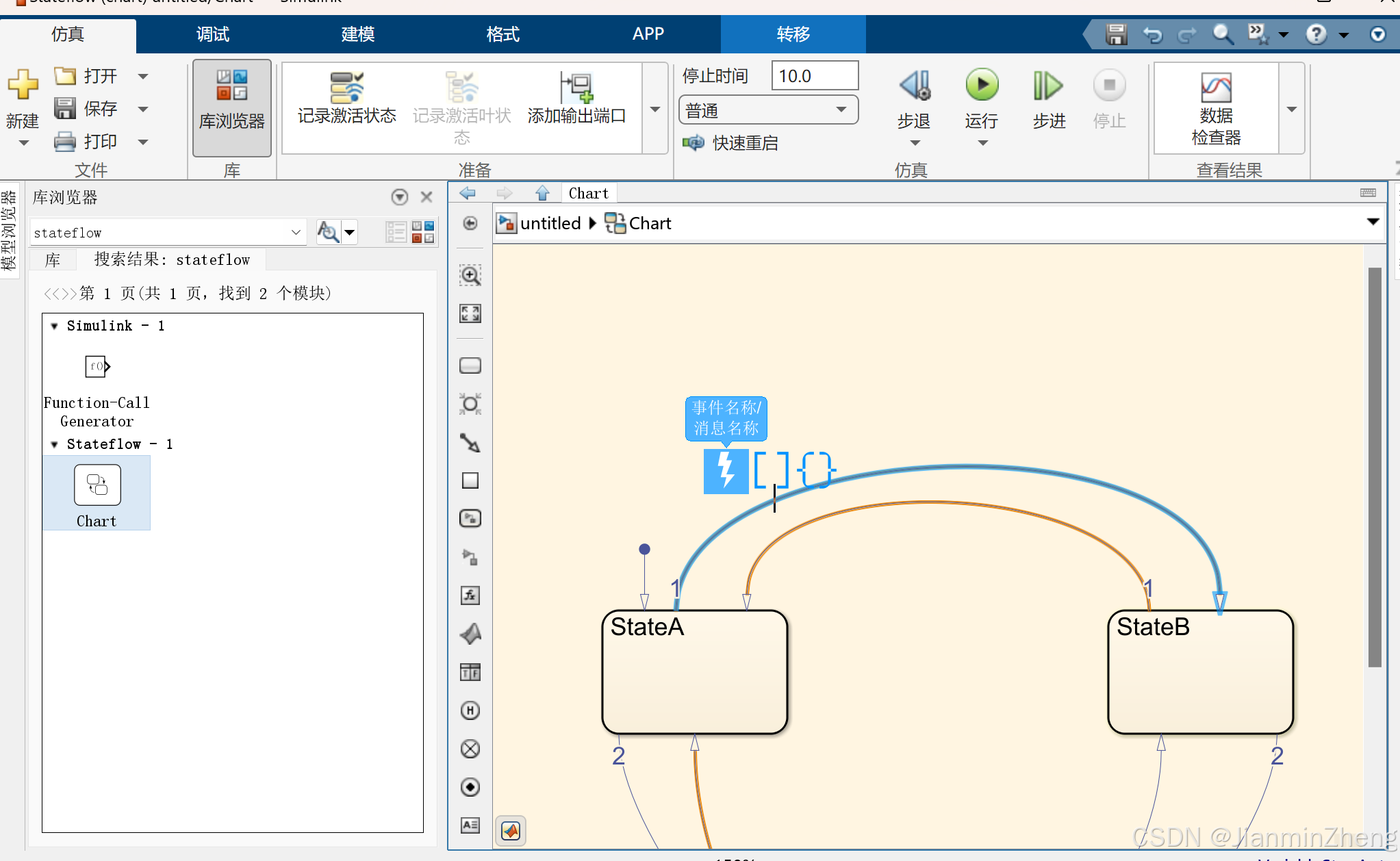Open 数据检查器 to view results
The image size is (1400, 861).
[x=1216, y=106]
